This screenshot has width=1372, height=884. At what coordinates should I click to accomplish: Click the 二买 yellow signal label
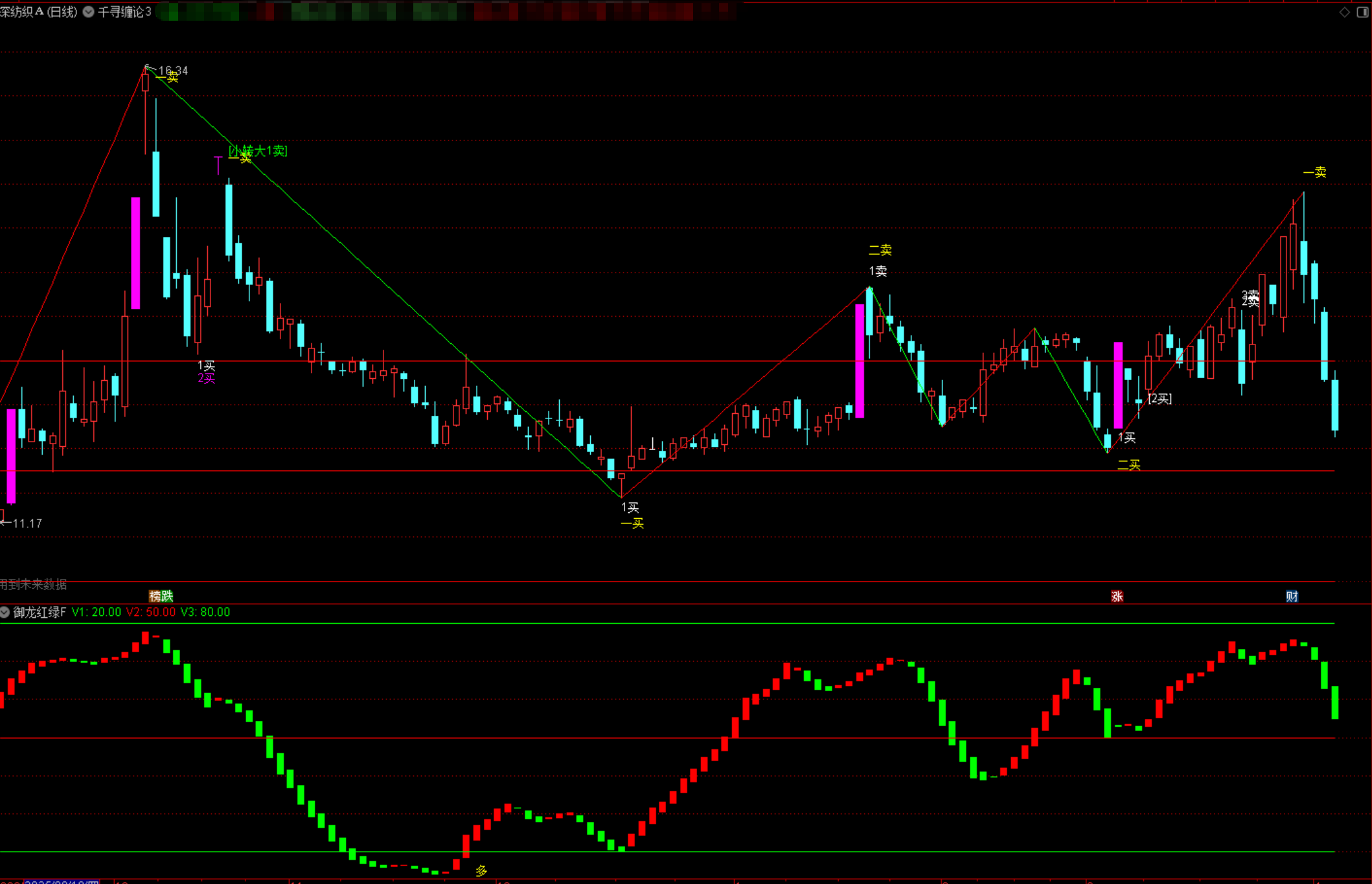click(1128, 465)
